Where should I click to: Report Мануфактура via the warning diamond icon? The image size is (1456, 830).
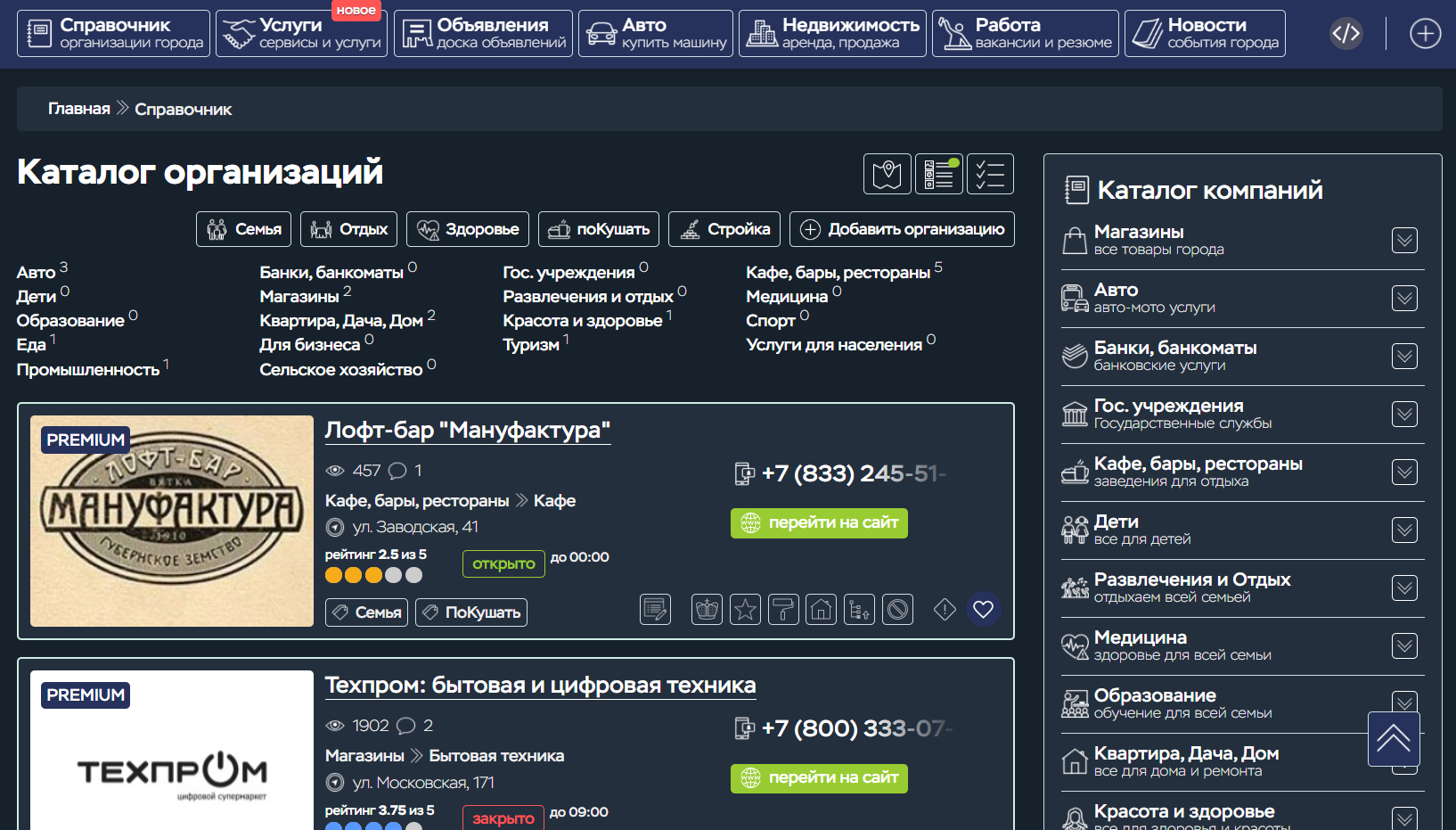[x=945, y=609]
